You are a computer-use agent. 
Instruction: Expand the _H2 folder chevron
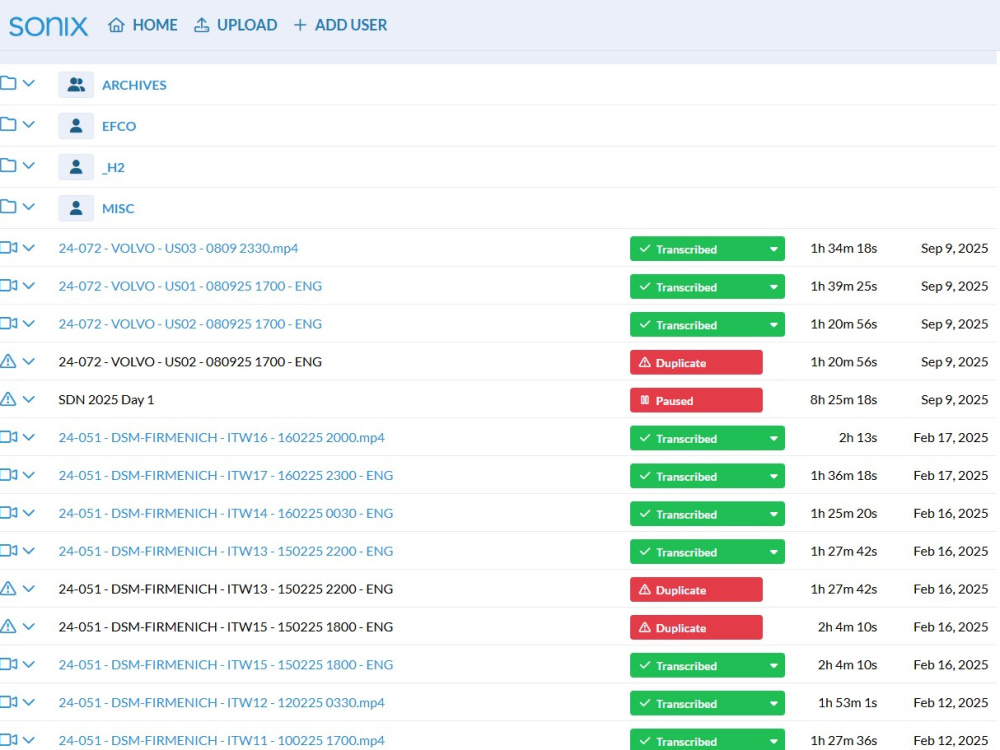(x=29, y=166)
